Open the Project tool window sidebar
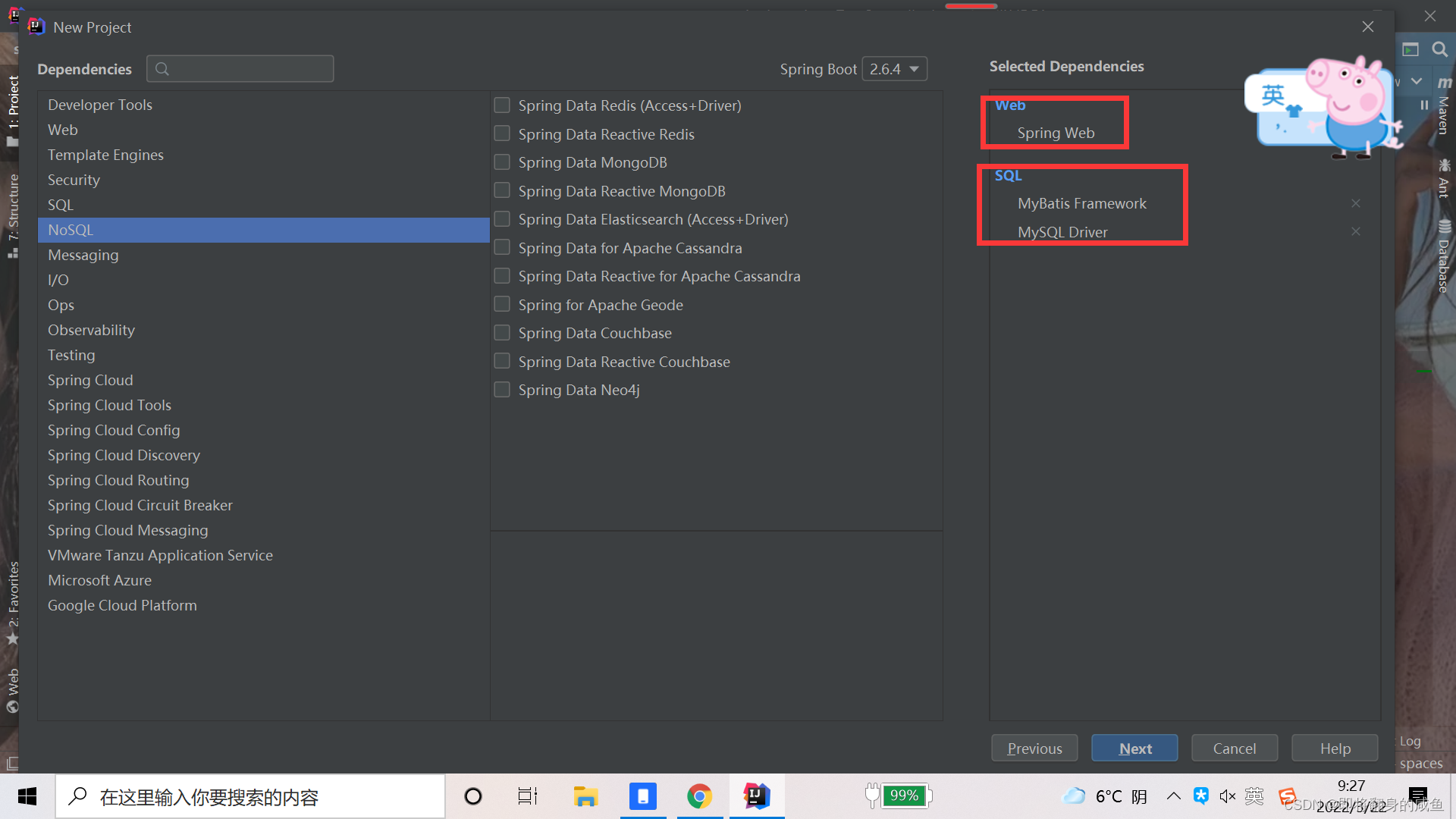The width and height of the screenshot is (1456, 819). tap(13, 110)
